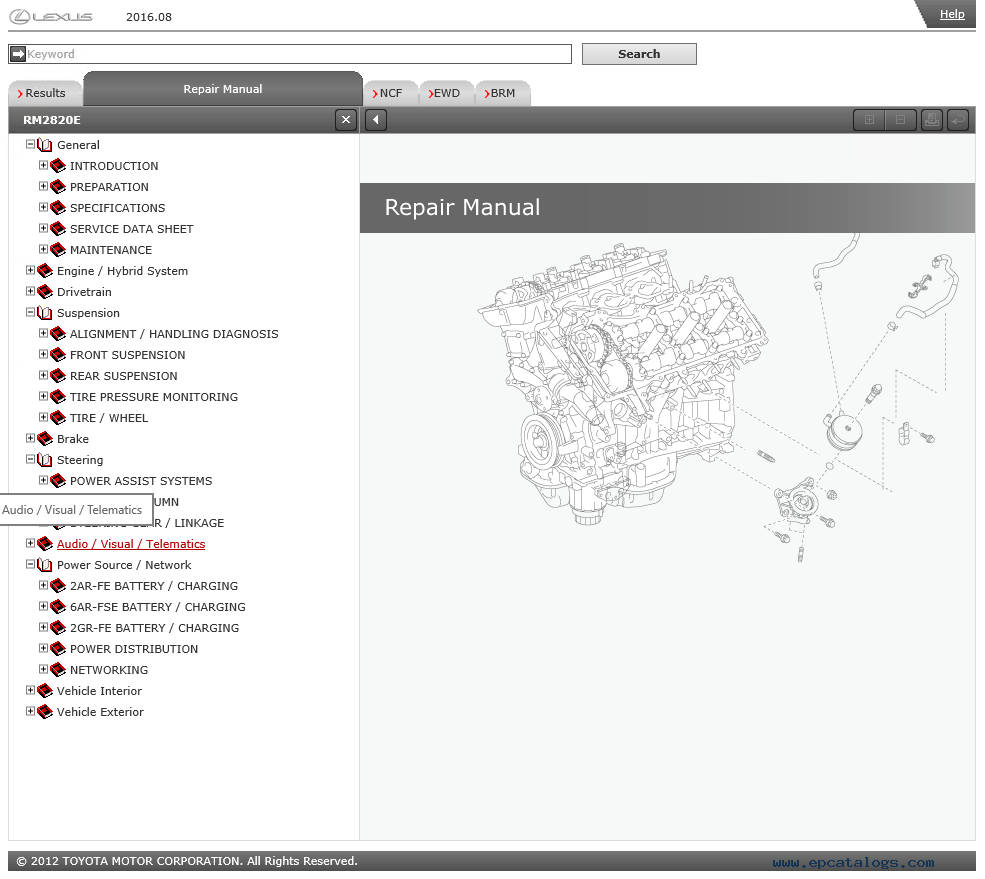The width and height of the screenshot is (985, 879).
Task: Select the MAINTENANCE entry
Action: coord(111,250)
